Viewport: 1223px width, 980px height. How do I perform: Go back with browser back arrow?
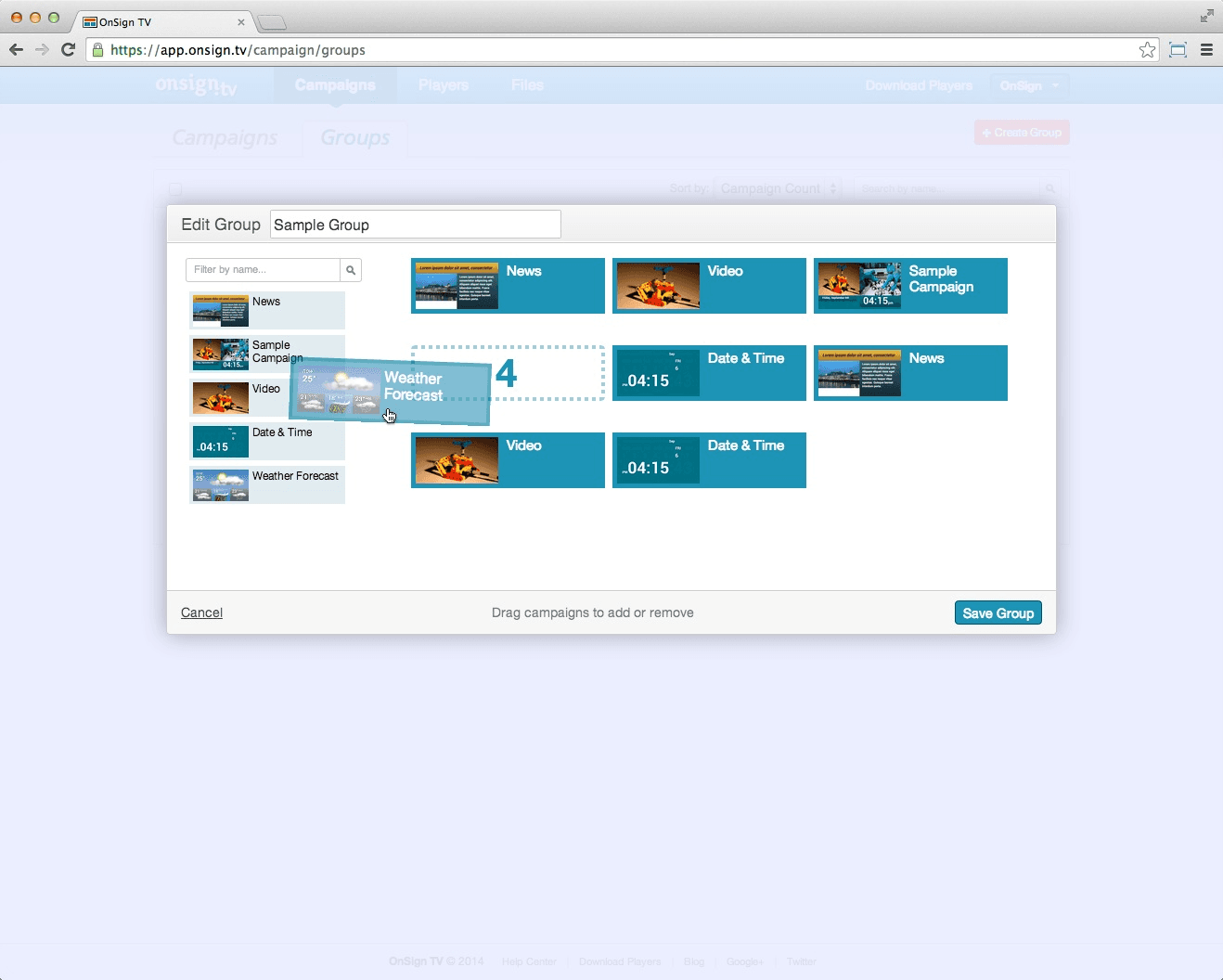(x=17, y=50)
